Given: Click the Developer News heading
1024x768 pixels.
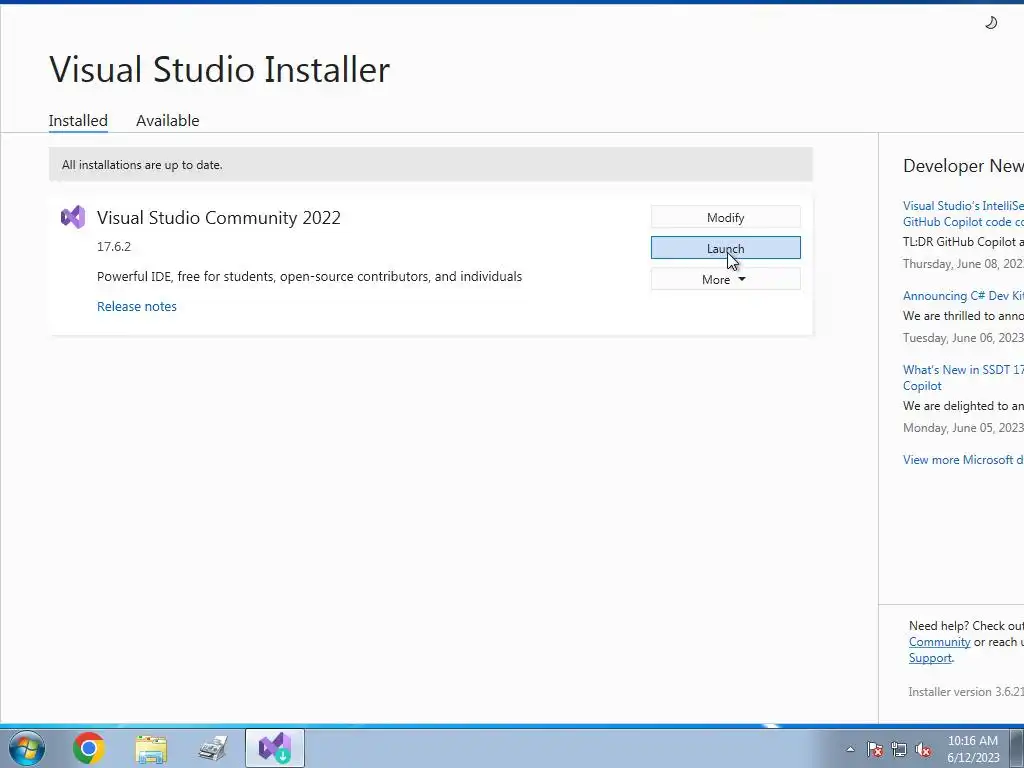Looking at the screenshot, I should [963, 166].
